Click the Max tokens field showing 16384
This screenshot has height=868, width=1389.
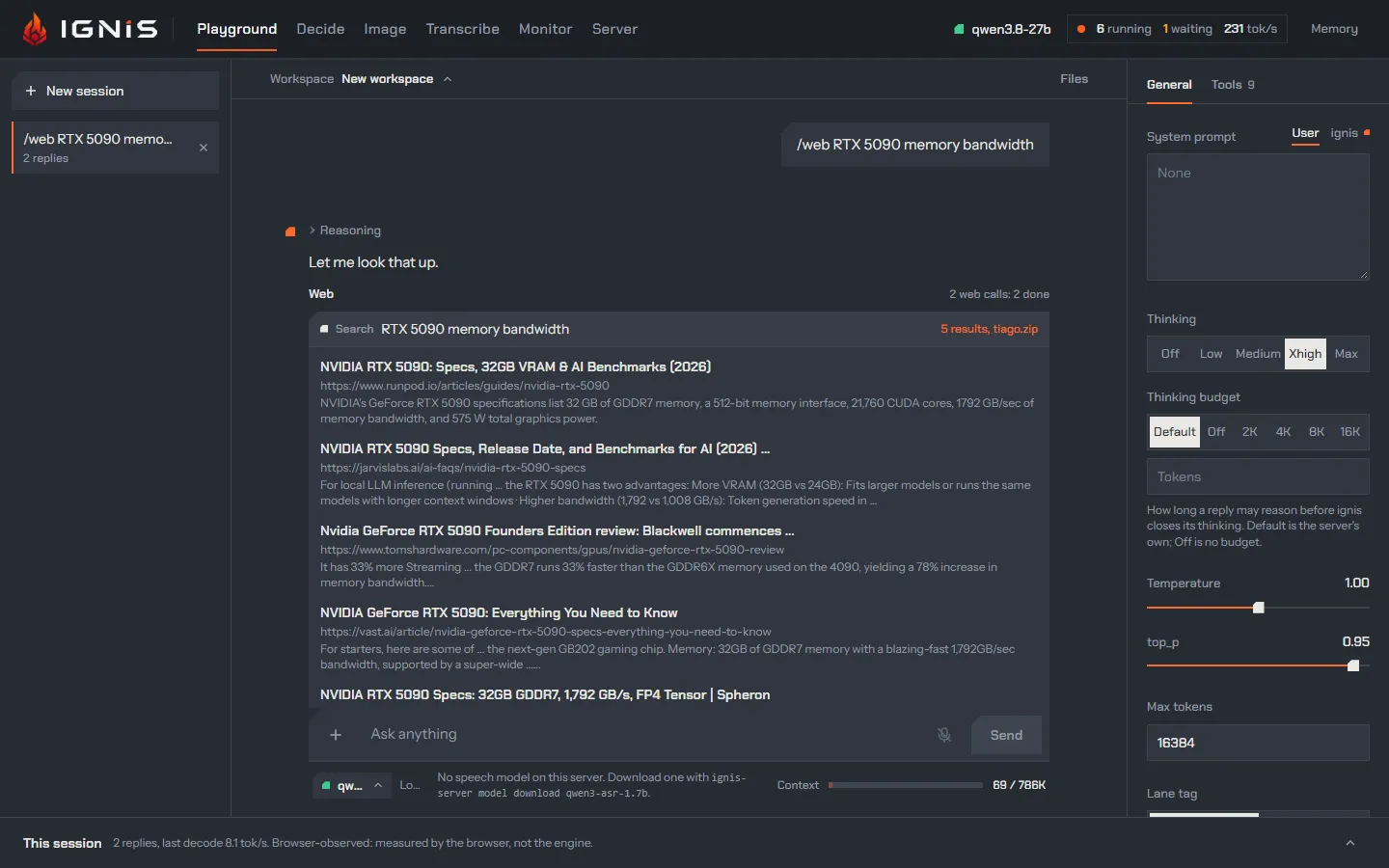point(1258,743)
